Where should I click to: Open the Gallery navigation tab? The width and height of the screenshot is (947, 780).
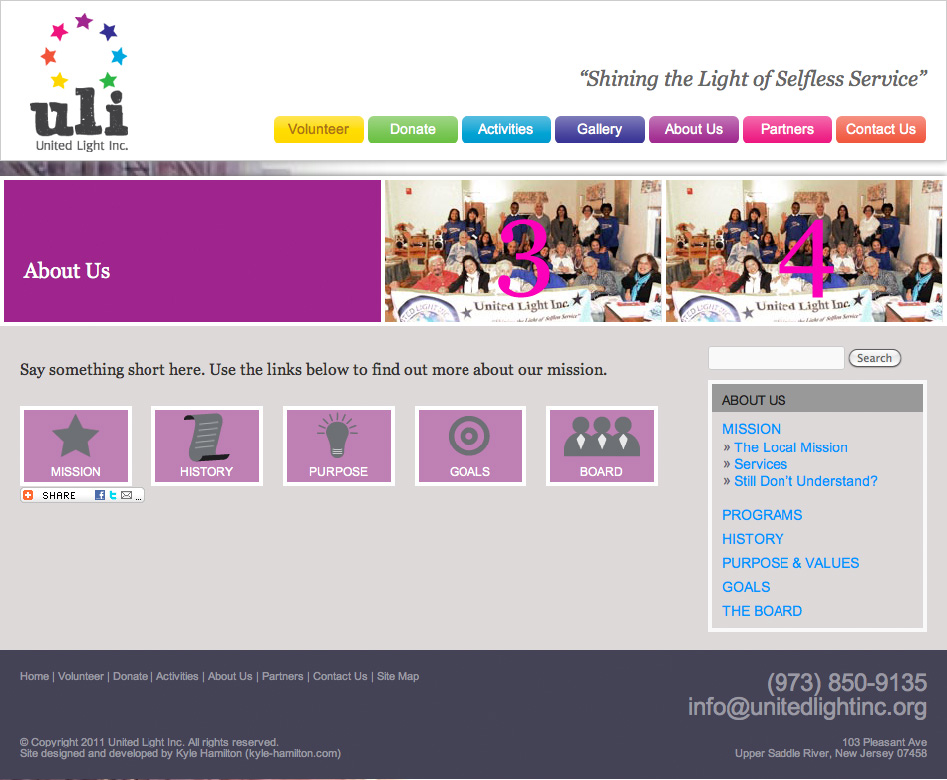[x=600, y=129]
